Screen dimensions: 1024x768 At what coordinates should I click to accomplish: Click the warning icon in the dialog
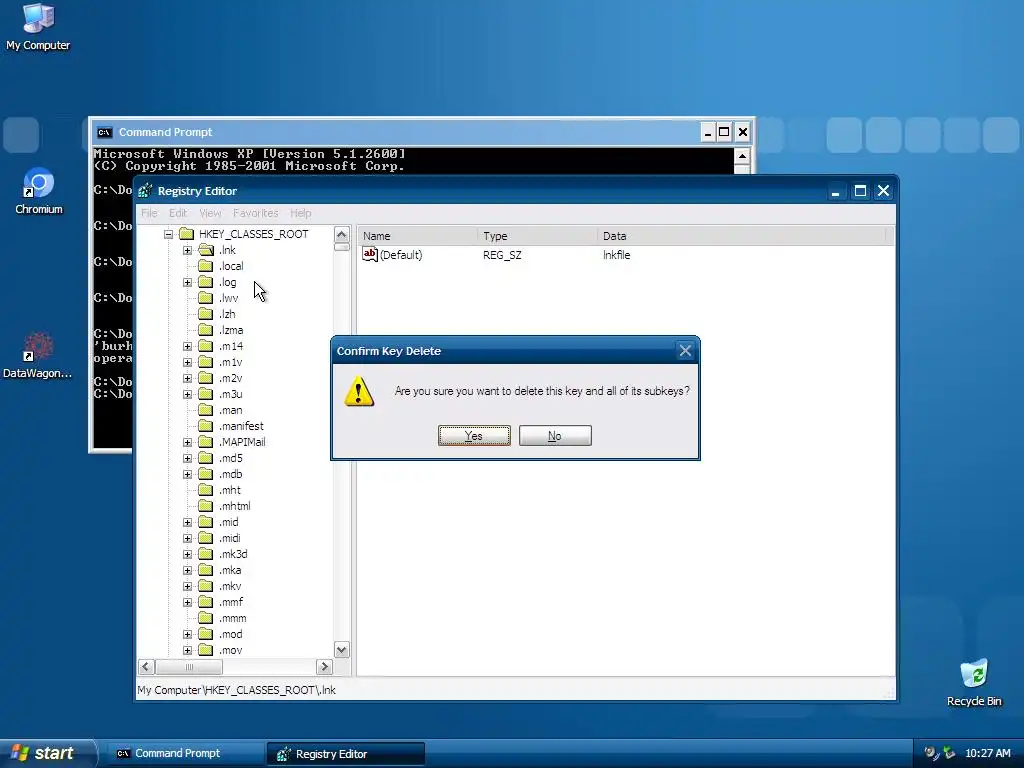point(359,391)
